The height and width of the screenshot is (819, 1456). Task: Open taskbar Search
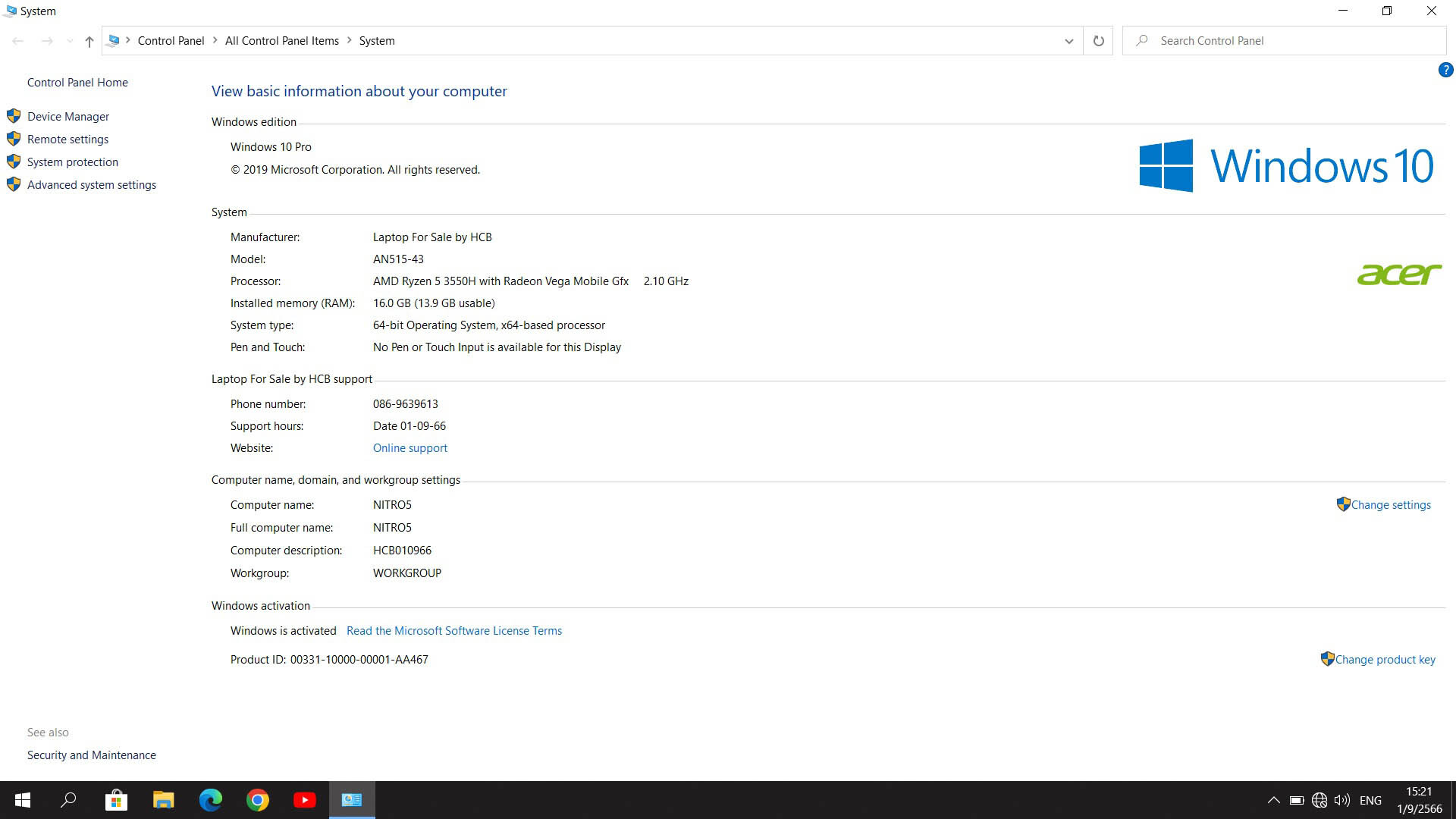tap(68, 800)
